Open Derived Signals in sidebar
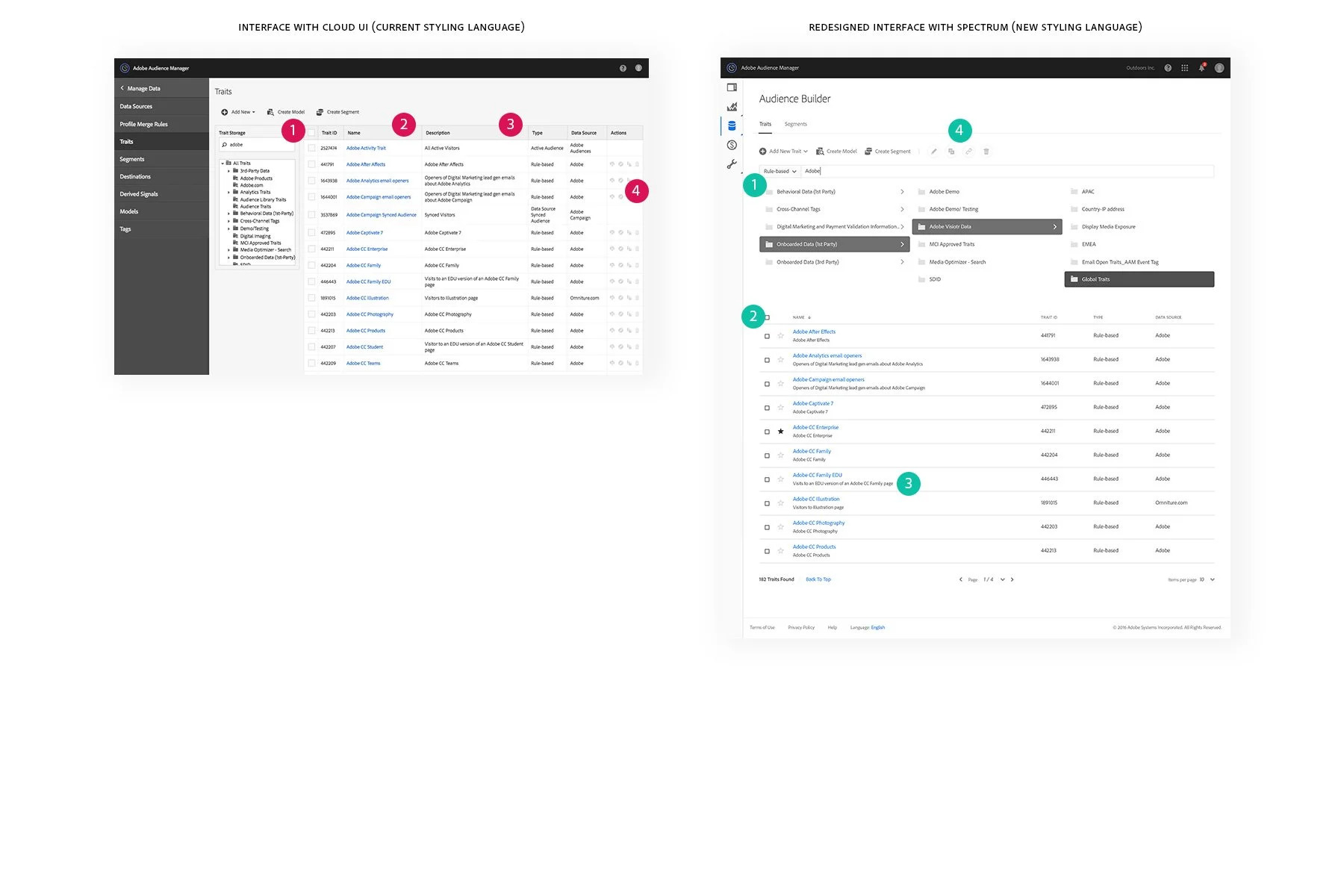 [161, 194]
